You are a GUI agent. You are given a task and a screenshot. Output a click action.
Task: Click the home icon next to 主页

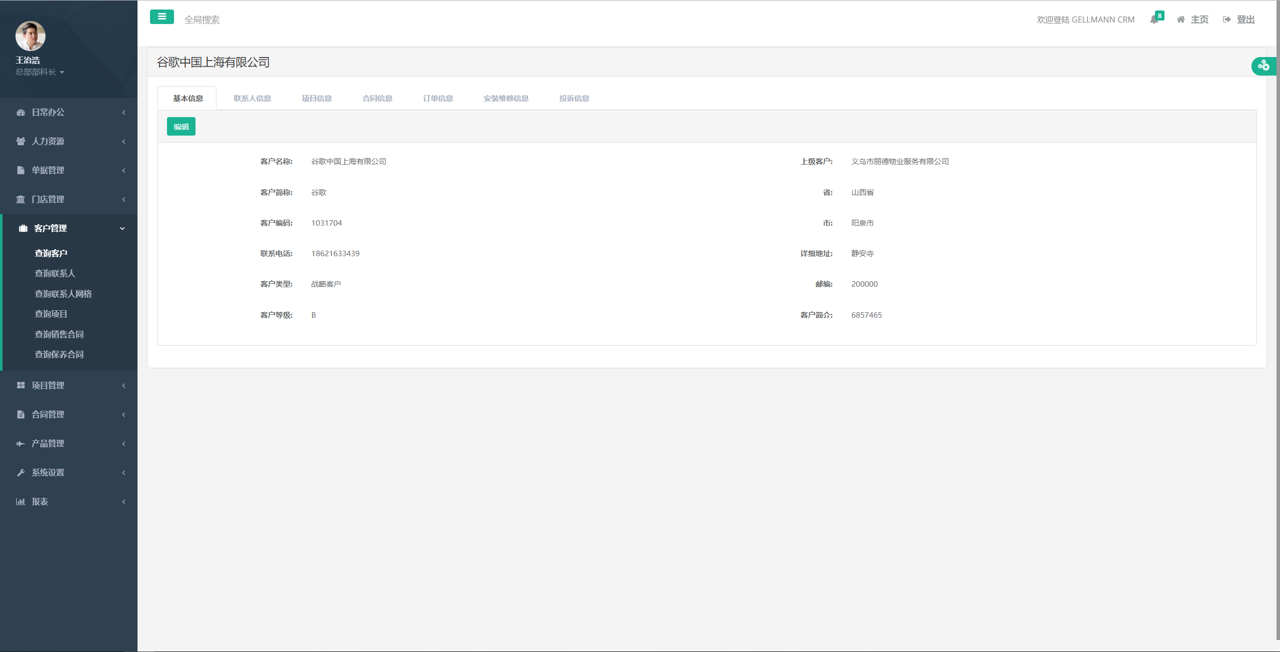coord(1181,20)
